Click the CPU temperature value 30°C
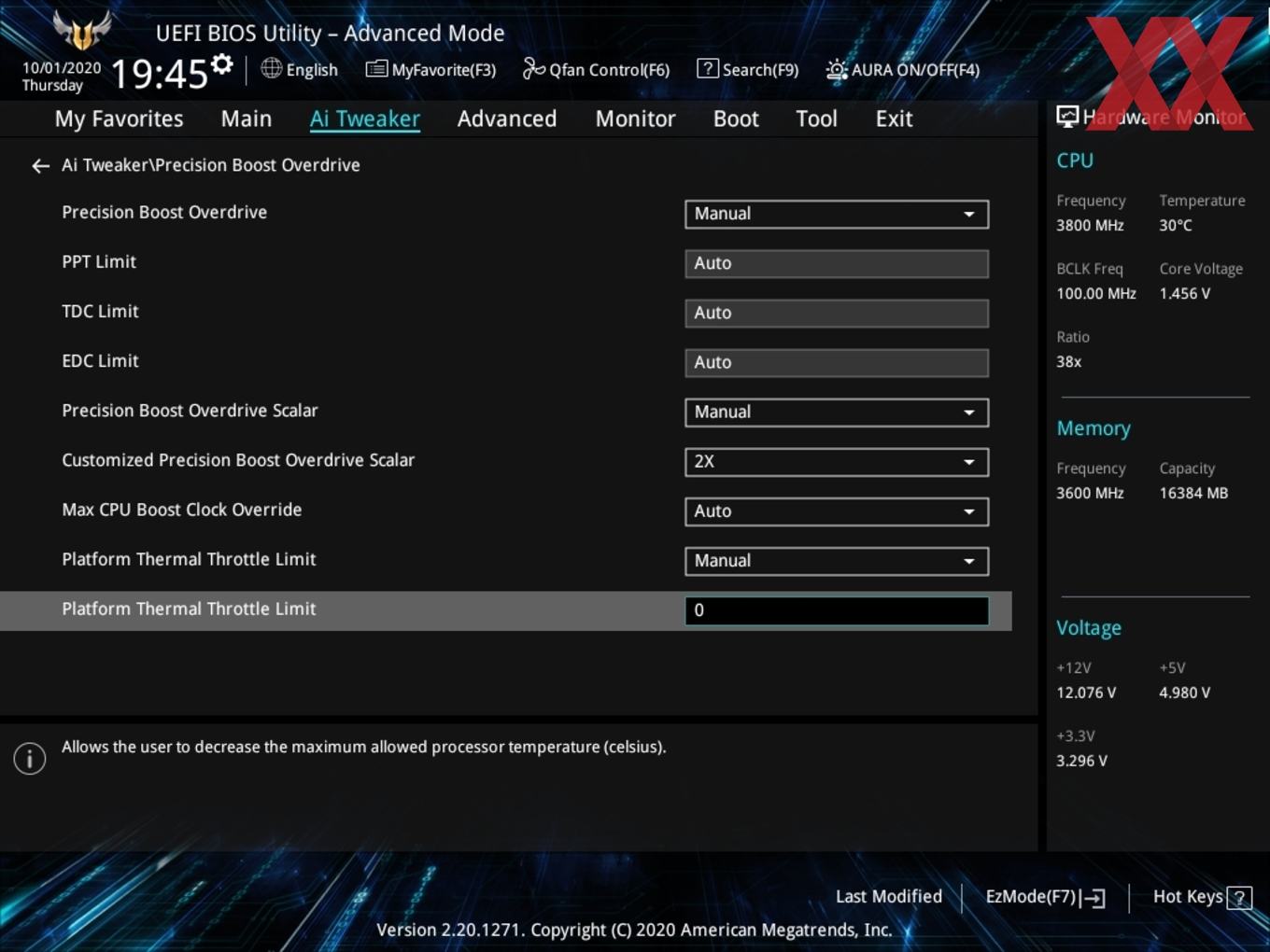This screenshot has width=1270, height=952. pos(1176,225)
